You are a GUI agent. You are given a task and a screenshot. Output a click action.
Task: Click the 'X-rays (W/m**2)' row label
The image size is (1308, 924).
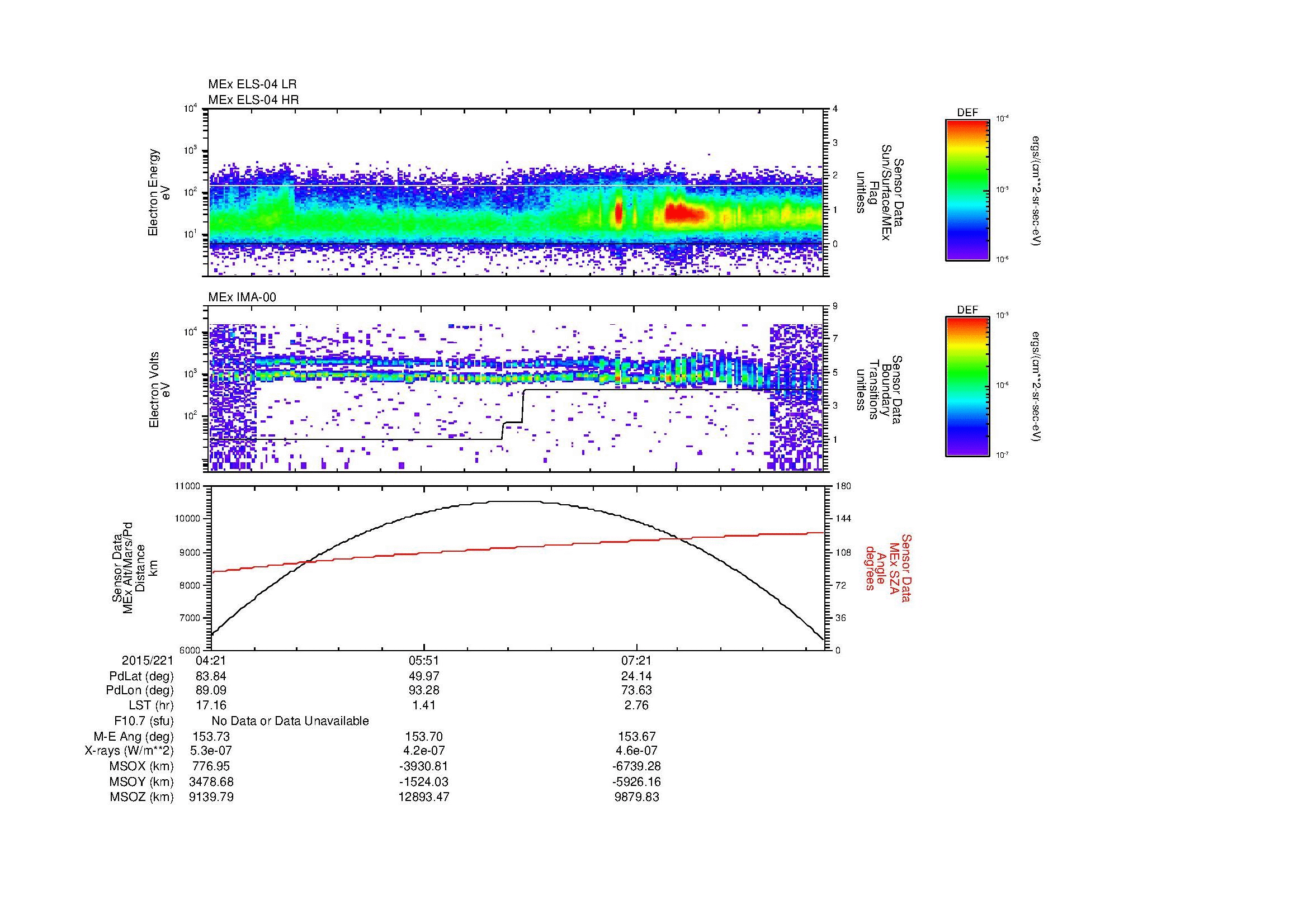[x=129, y=751]
